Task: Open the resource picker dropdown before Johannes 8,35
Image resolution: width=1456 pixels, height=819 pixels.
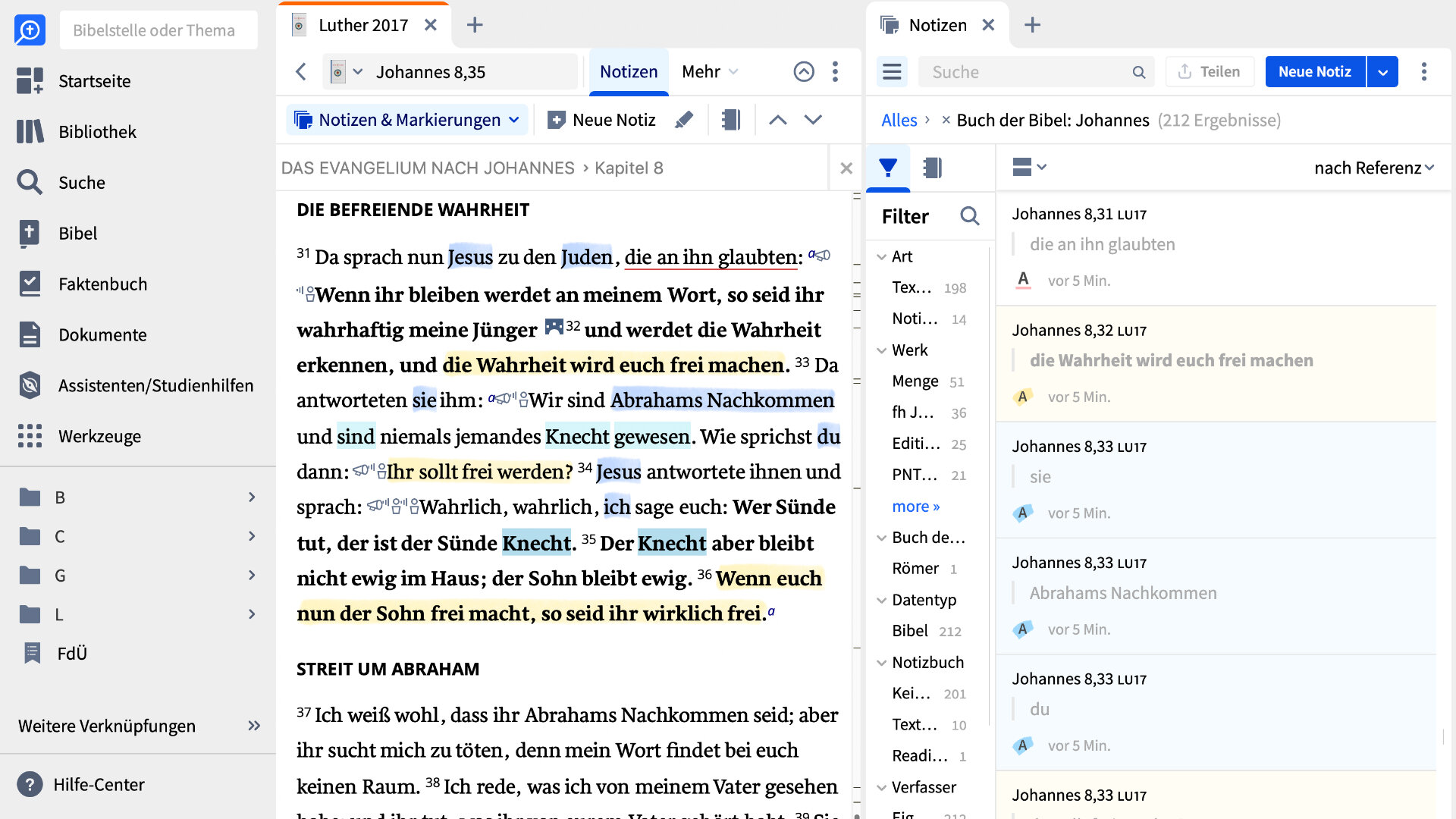Action: pos(347,72)
